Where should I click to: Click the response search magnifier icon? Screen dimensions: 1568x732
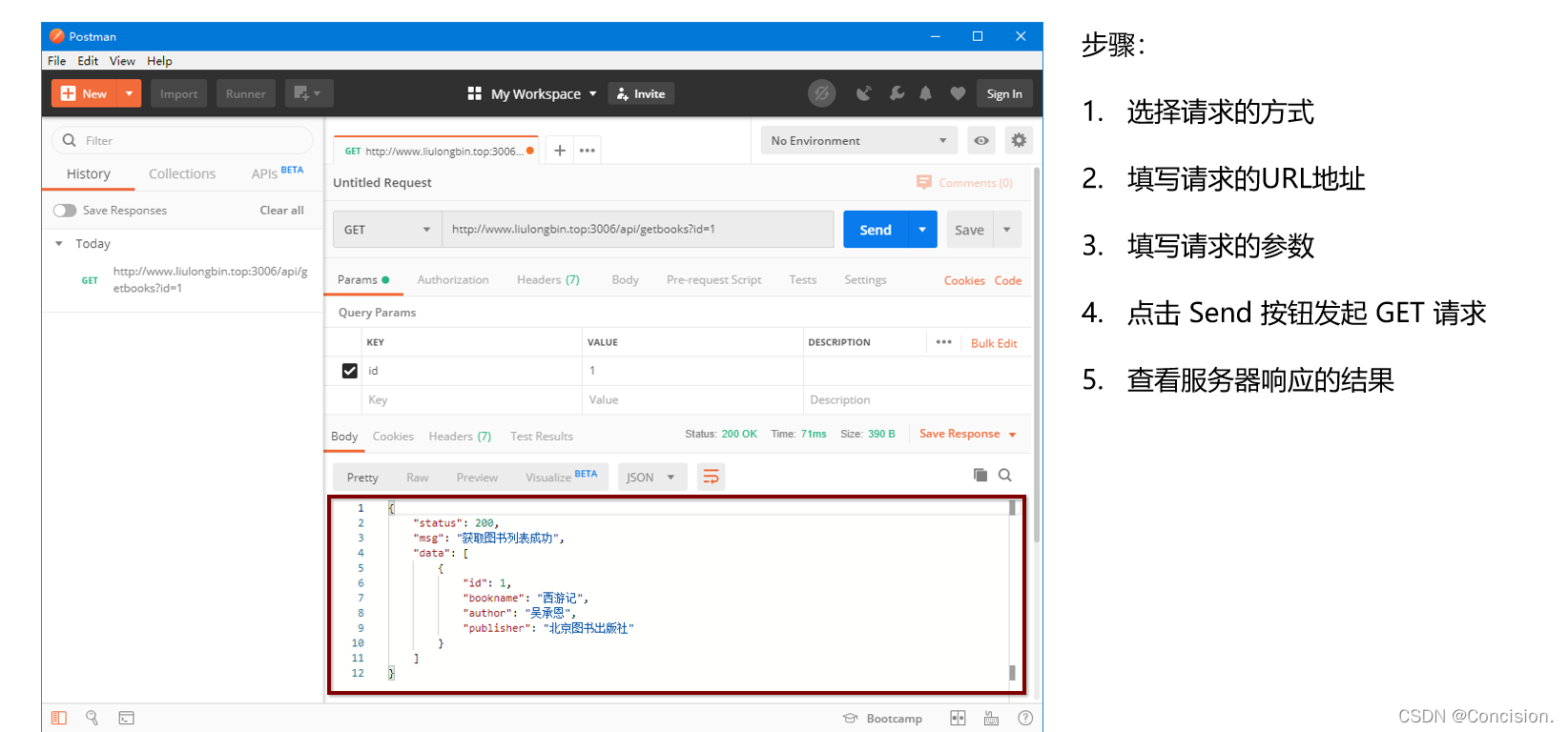click(1005, 475)
